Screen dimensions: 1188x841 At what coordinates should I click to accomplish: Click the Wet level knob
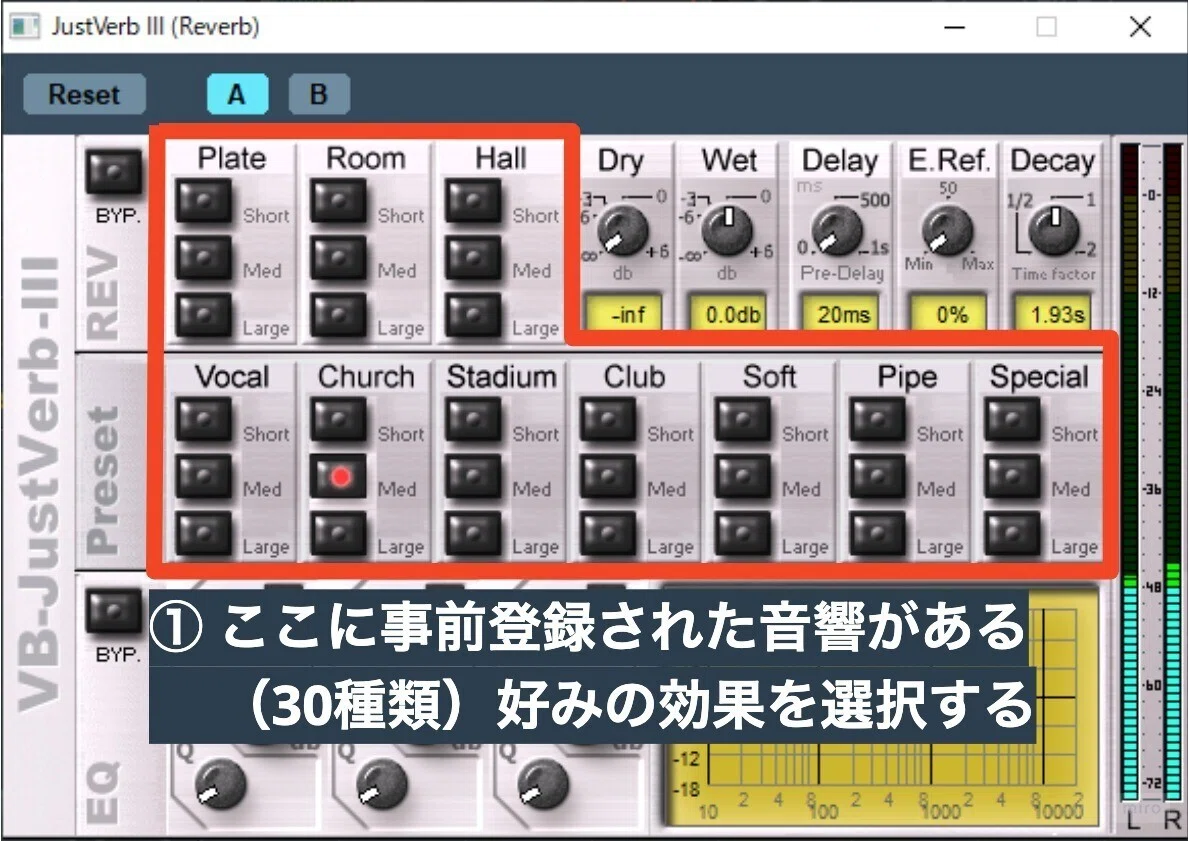pyautogui.click(x=727, y=230)
